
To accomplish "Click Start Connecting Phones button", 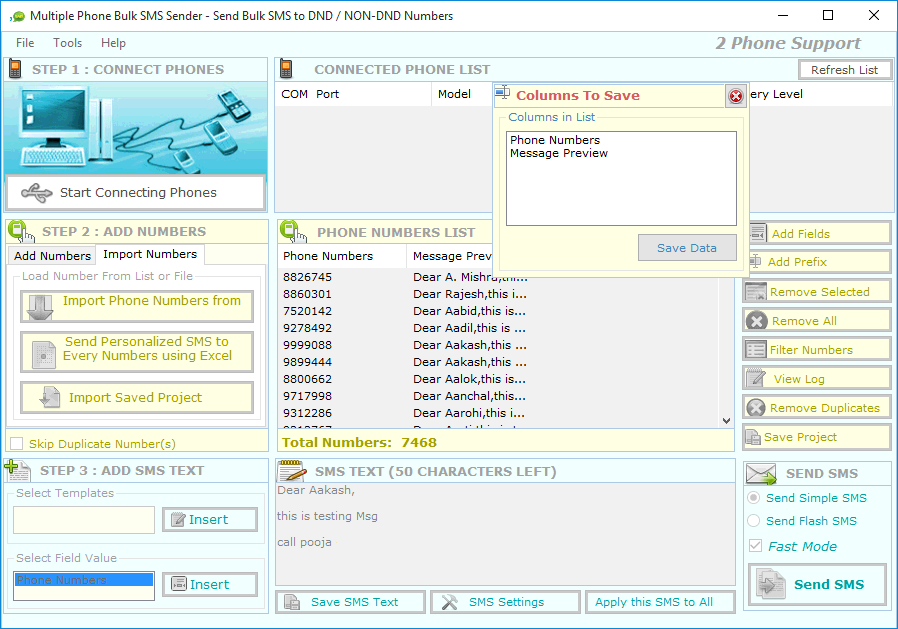I will tap(136, 192).
